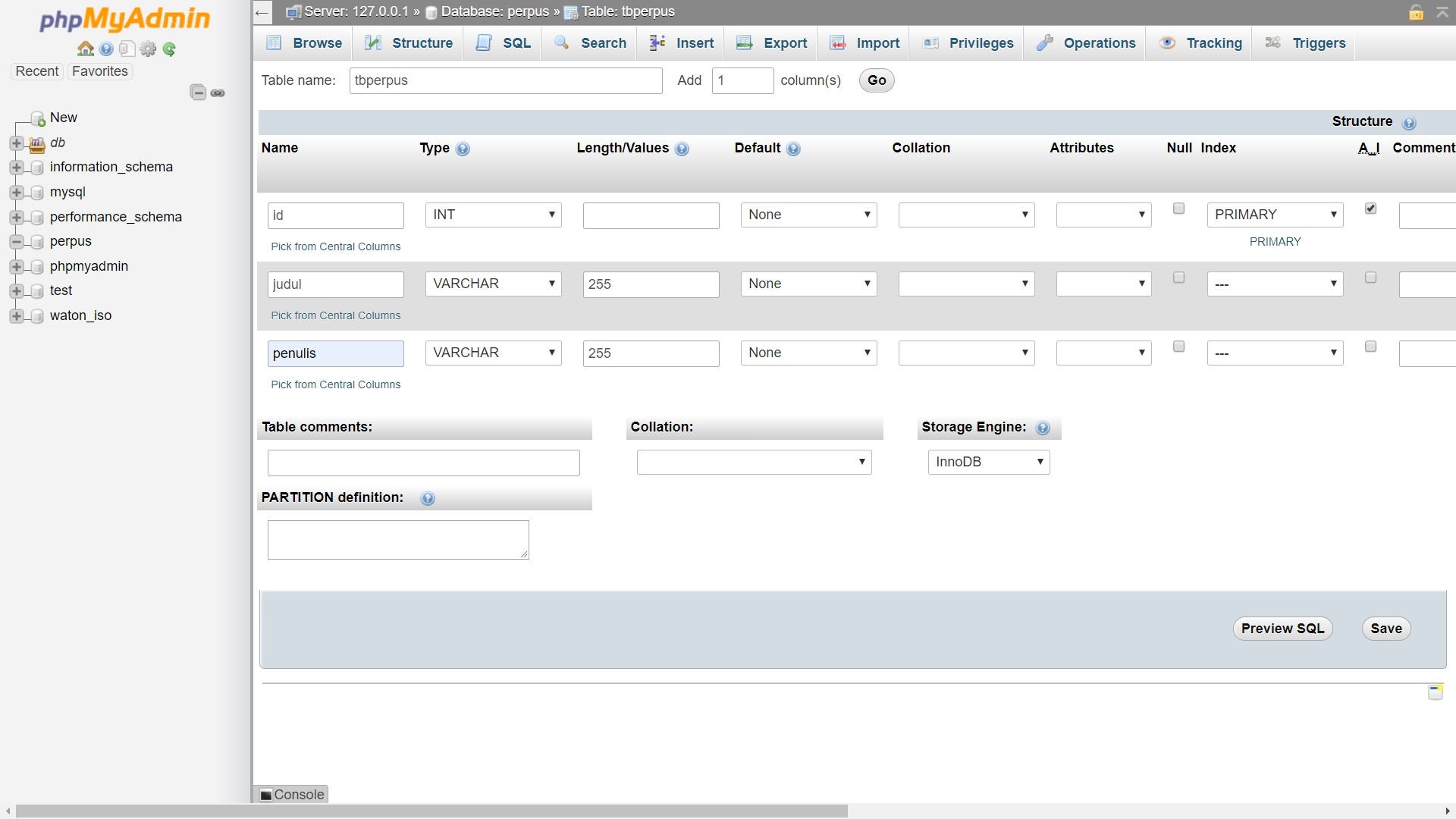Click the Home icon under the phpMyAdmin logo
This screenshot has width=1456, height=819.
coord(85,49)
